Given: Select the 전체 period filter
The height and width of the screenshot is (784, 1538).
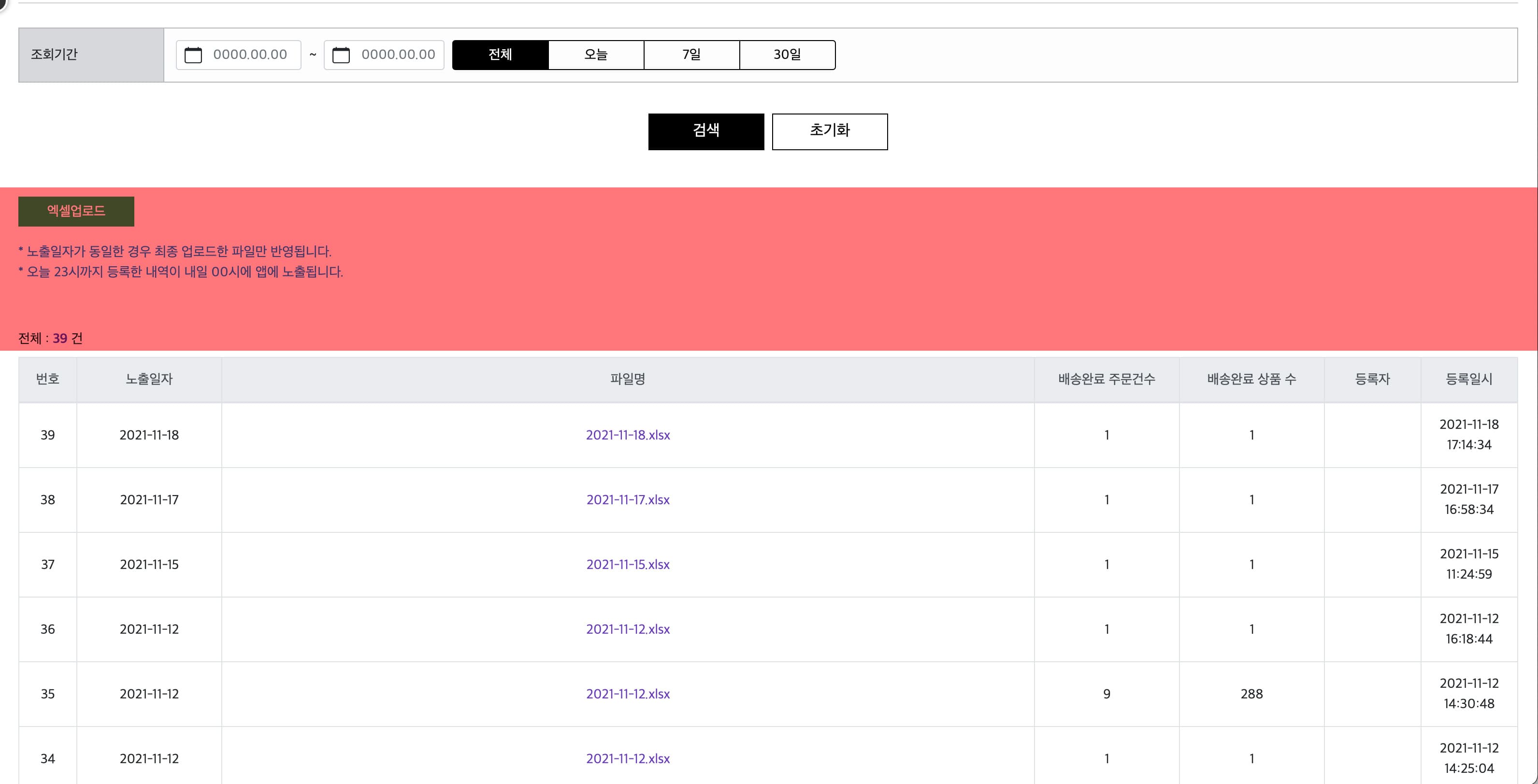Looking at the screenshot, I should [x=500, y=55].
